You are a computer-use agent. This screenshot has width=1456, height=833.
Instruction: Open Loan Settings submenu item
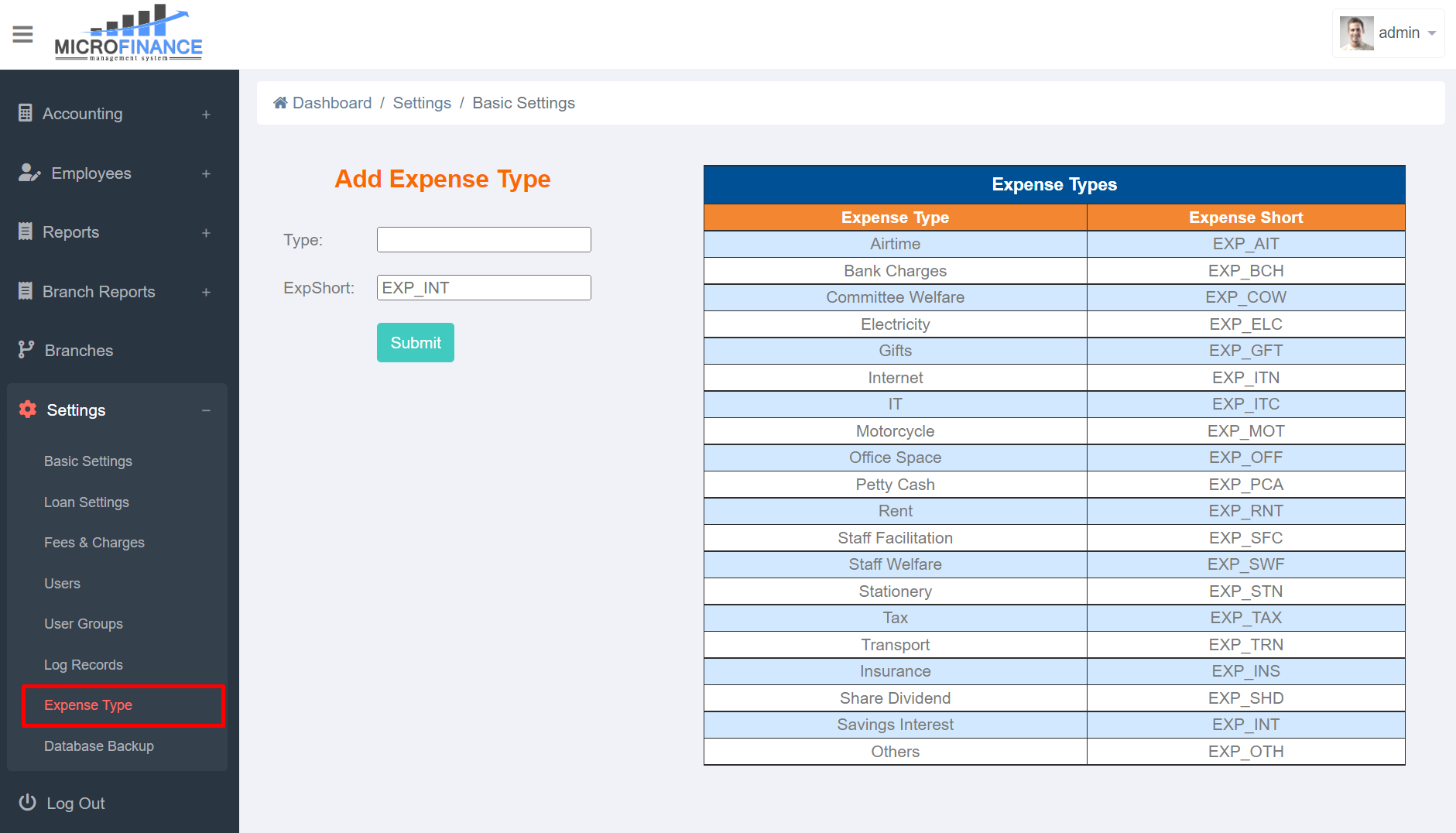tap(87, 502)
